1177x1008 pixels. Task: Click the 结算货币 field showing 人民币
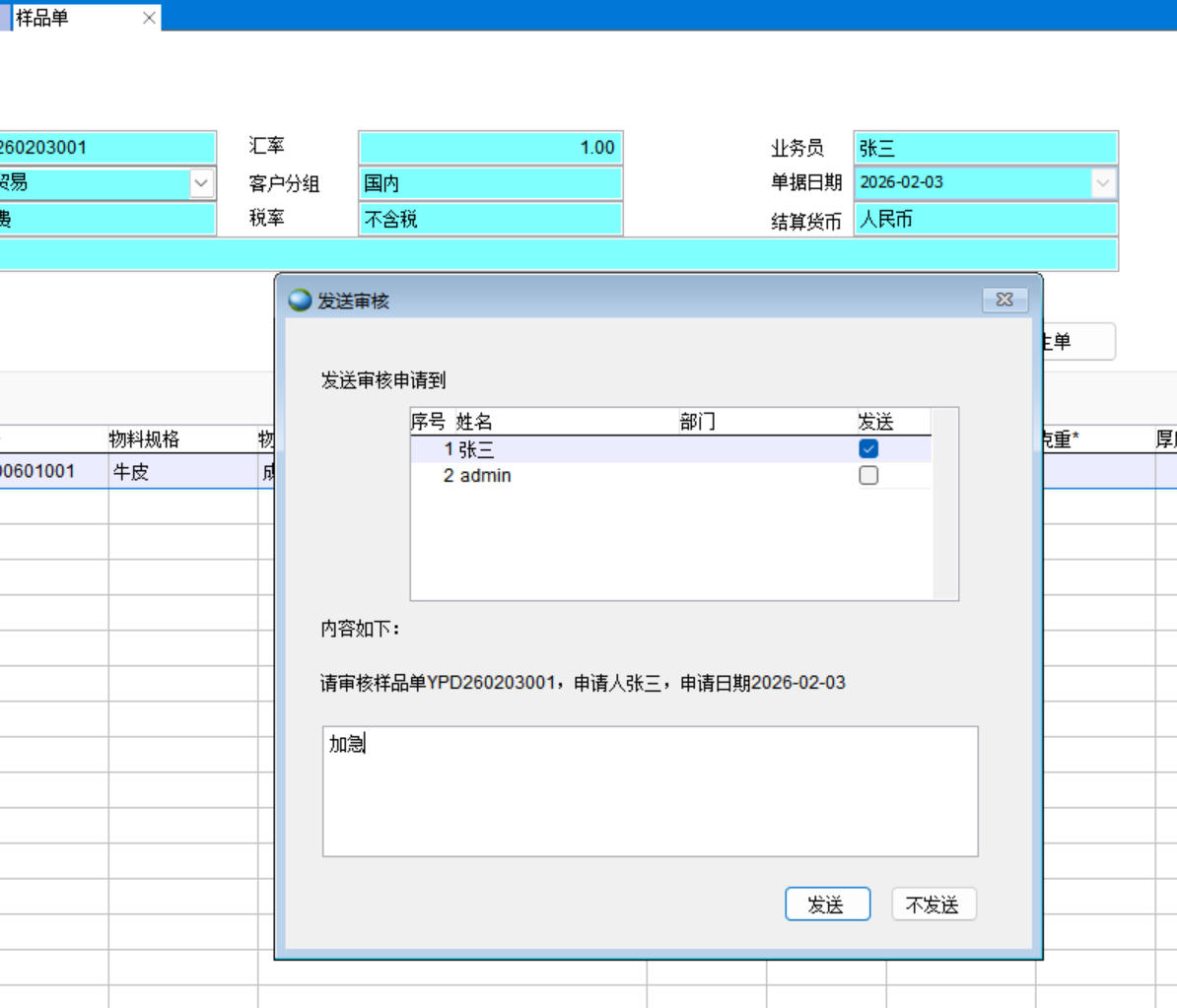pyautogui.click(x=985, y=219)
